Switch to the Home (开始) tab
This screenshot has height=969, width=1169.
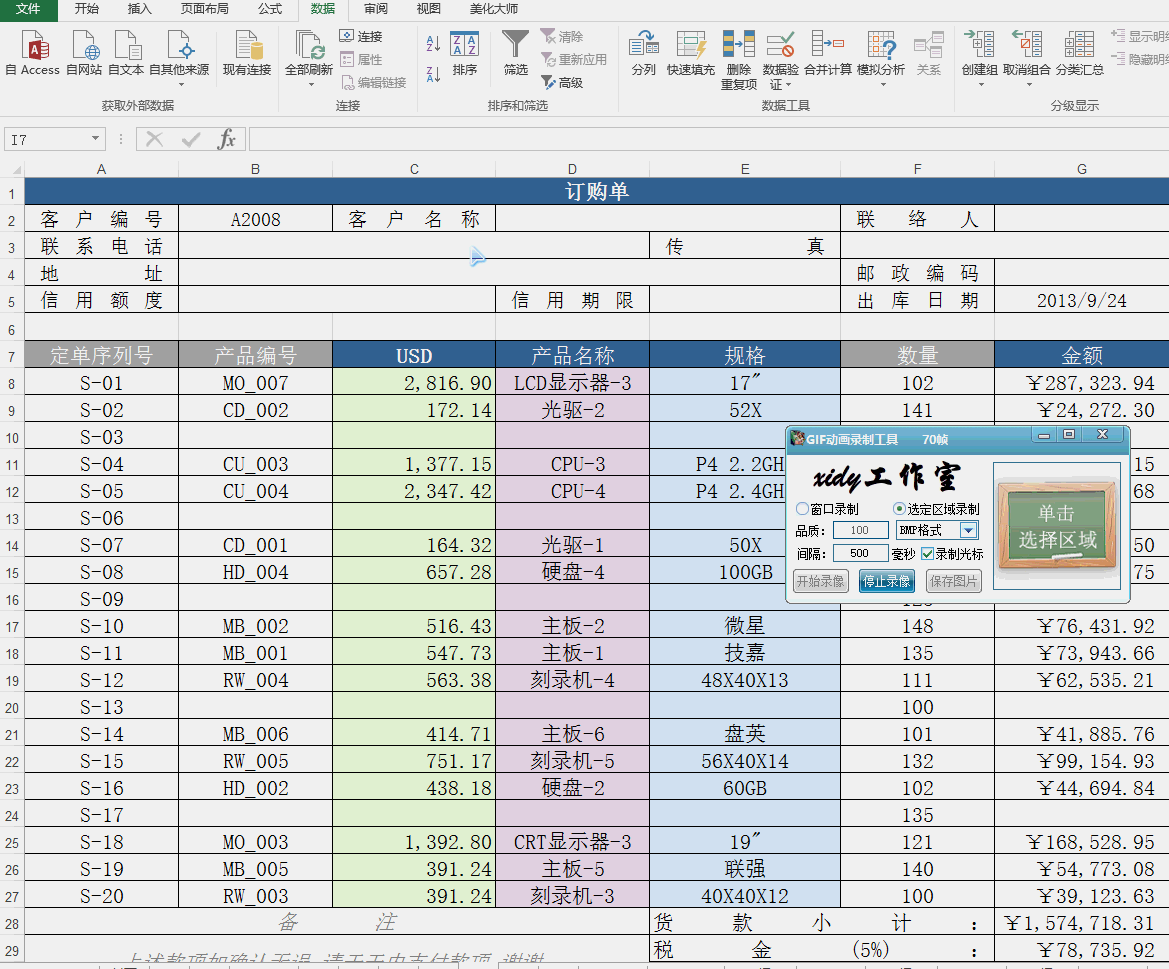click(86, 9)
